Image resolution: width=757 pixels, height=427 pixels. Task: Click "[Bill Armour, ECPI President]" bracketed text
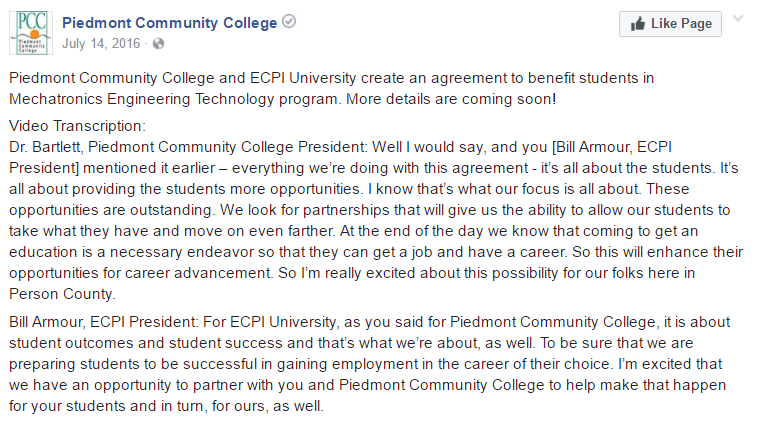point(371,157)
